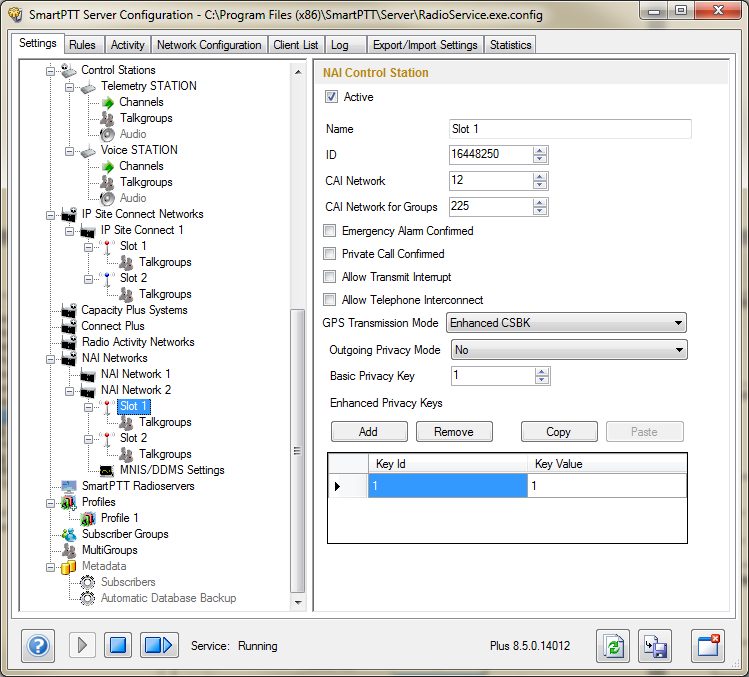Collapse the NAI Network 2 node
749x677 pixels.
[x=69, y=391]
